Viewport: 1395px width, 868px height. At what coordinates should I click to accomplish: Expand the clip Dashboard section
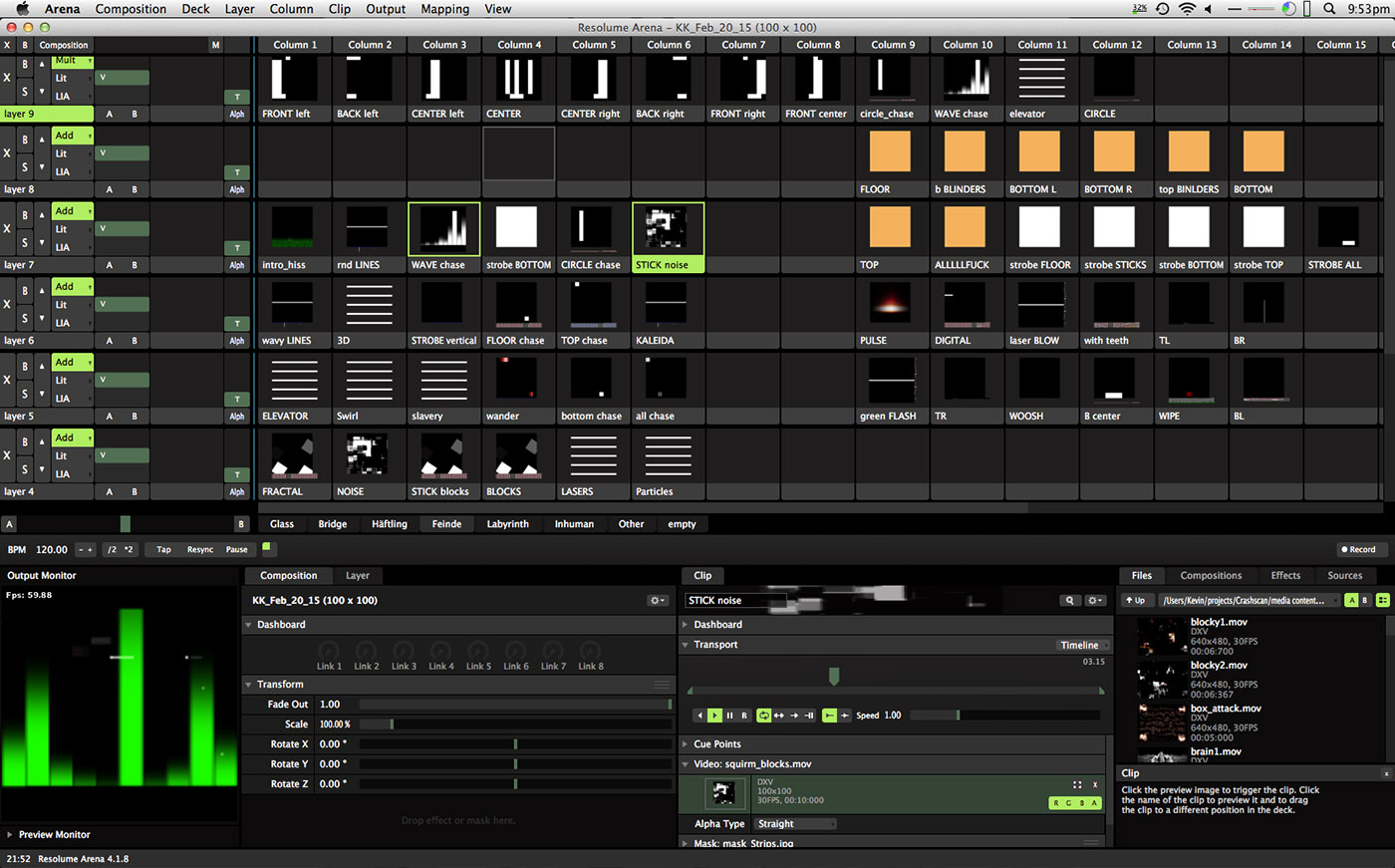click(x=686, y=625)
